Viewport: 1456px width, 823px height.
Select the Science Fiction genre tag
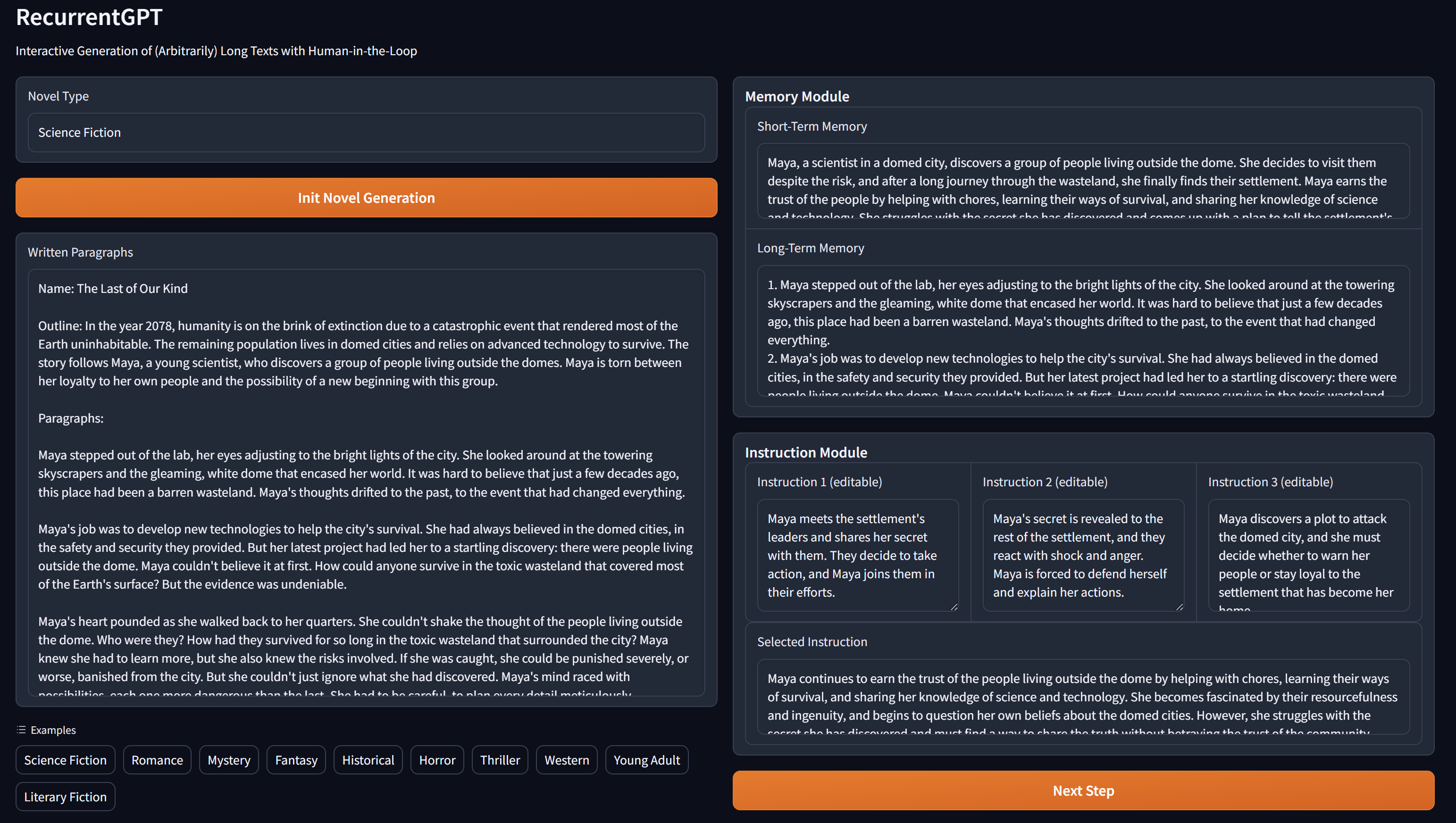point(66,760)
